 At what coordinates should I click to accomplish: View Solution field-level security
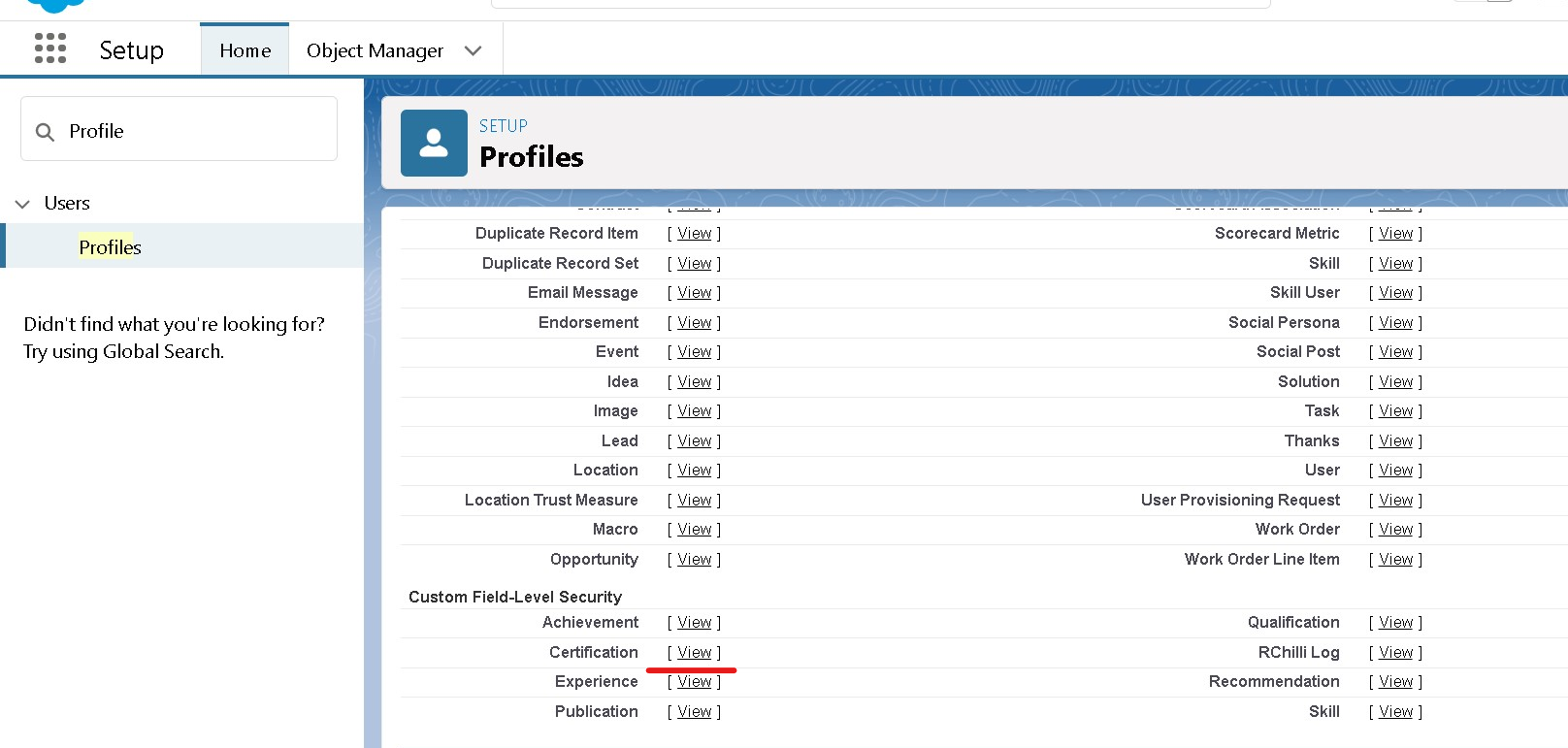(x=1396, y=381)
